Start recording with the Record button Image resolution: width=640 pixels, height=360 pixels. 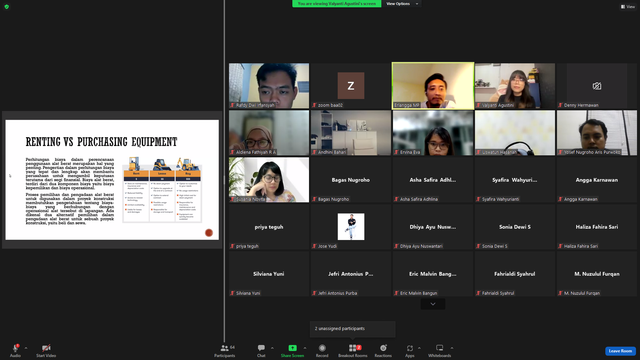point(322,350)
